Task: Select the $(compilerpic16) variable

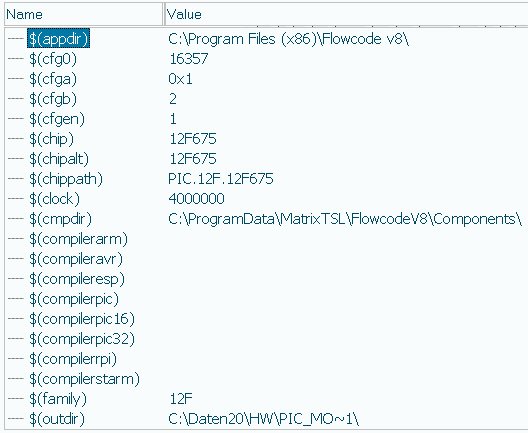Action: [82, 319]
